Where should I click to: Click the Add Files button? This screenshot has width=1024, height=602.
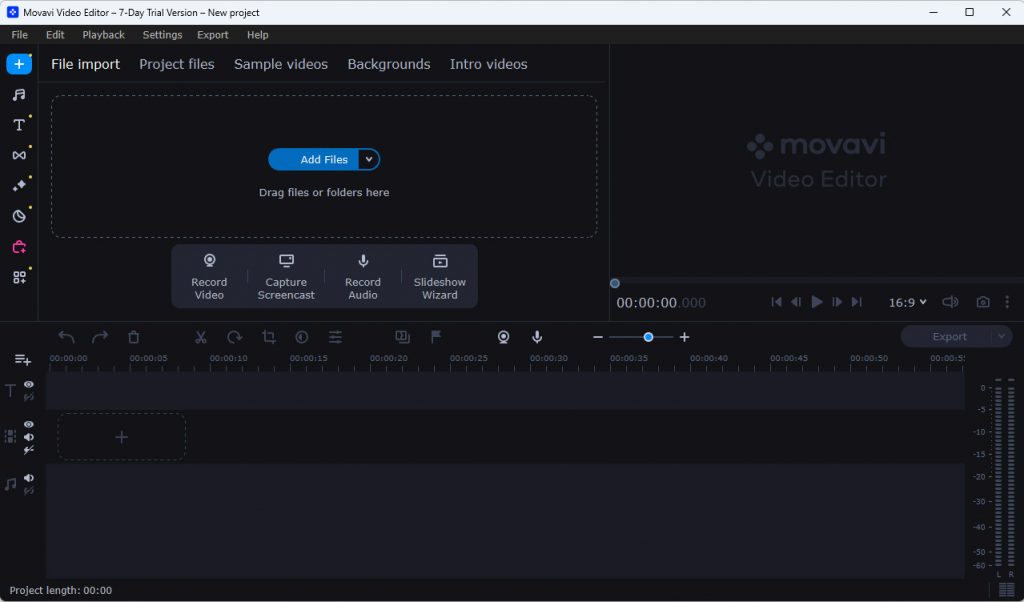click(x=314, y=159)
